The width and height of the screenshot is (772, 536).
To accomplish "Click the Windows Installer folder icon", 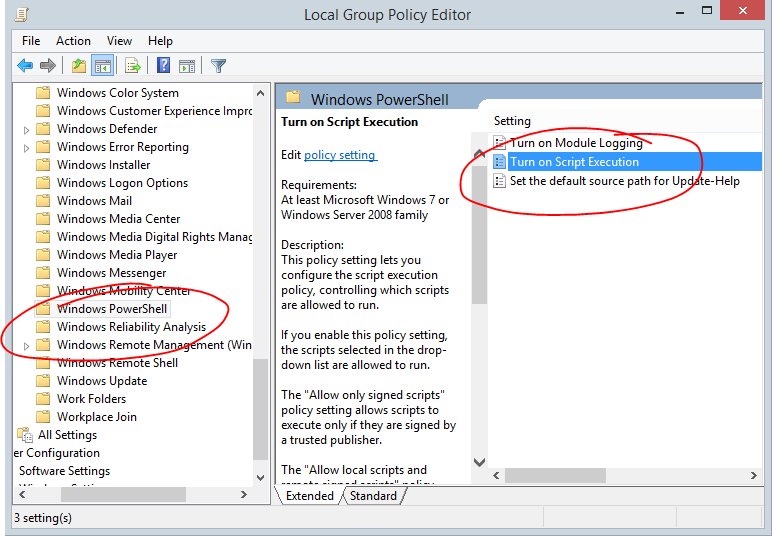I will click(43, 164).
